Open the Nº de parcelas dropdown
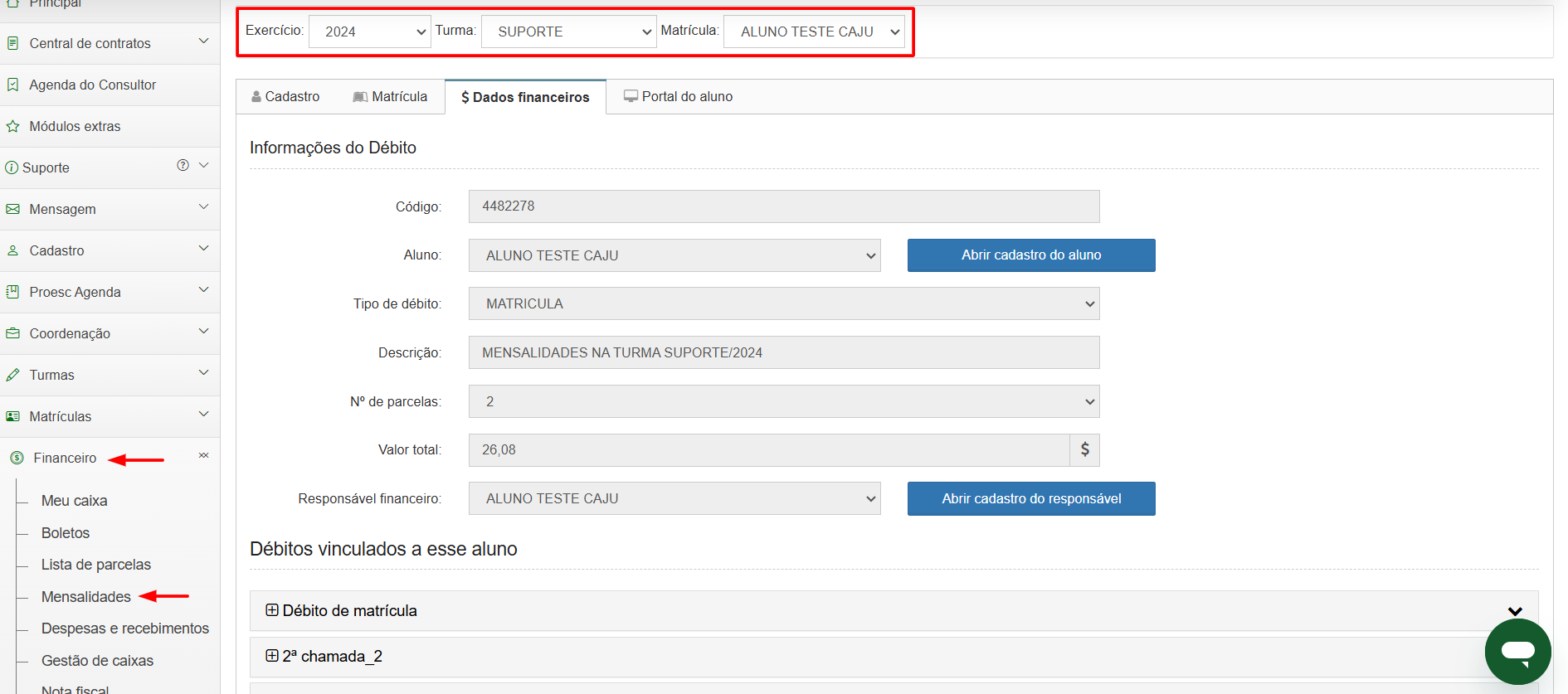This screenshot has width=1568, height=694. (784, 401)
